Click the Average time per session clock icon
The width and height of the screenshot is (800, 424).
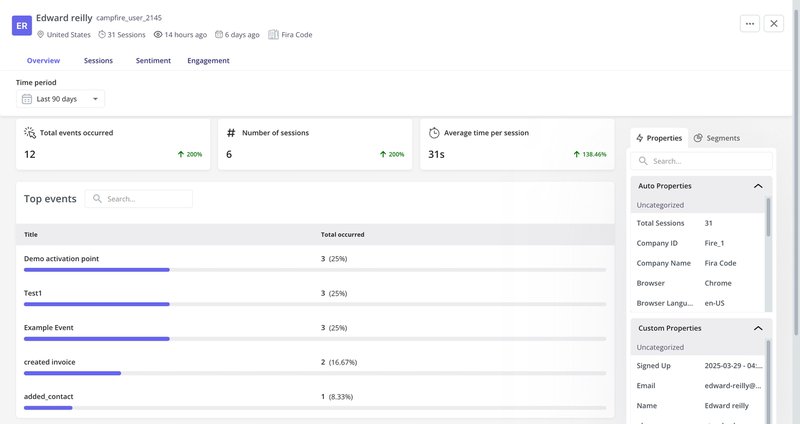tap(434, 132)
